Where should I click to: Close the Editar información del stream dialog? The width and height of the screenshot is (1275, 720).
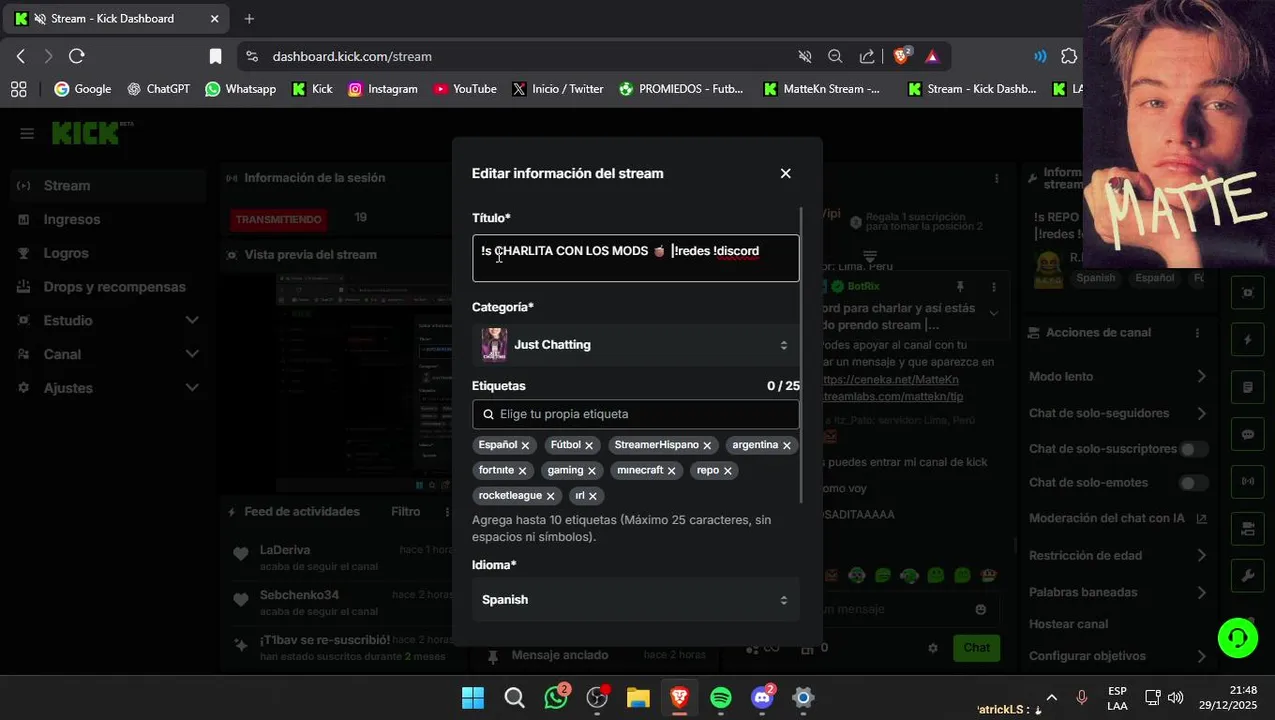coord(785,173)
